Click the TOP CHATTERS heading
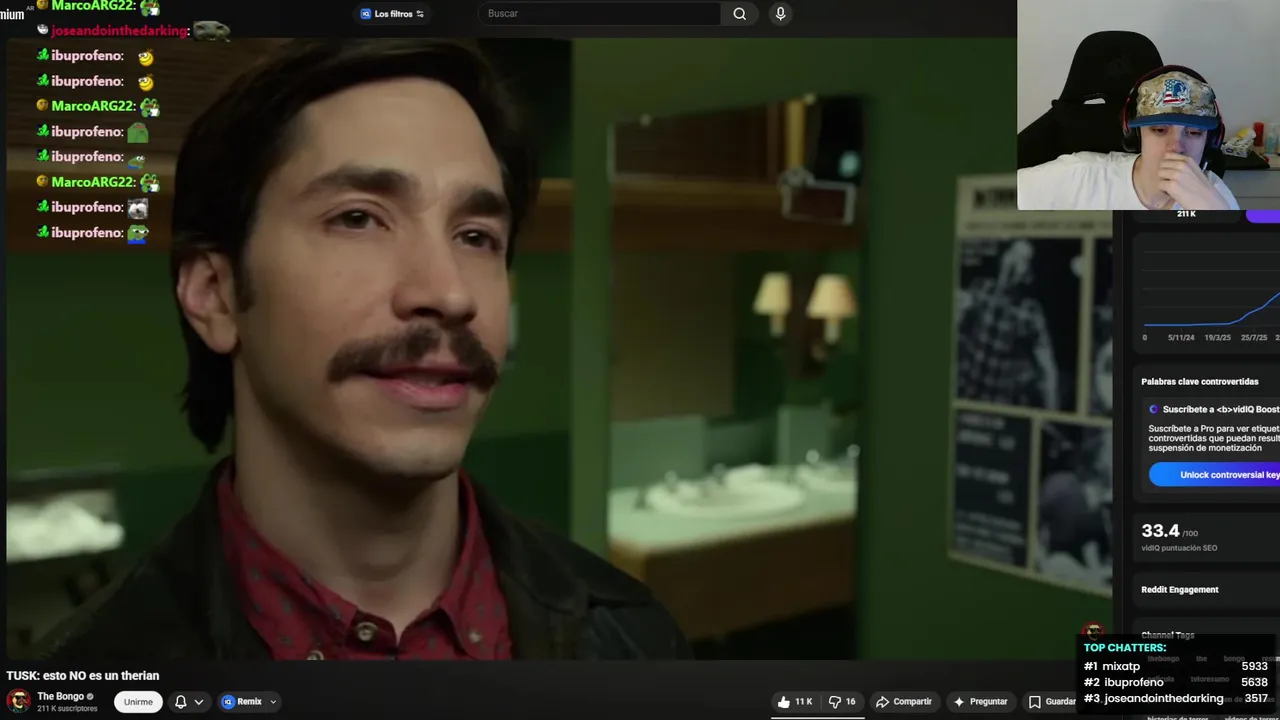This screenshot has height=720, width=1280. point(1125,648)
